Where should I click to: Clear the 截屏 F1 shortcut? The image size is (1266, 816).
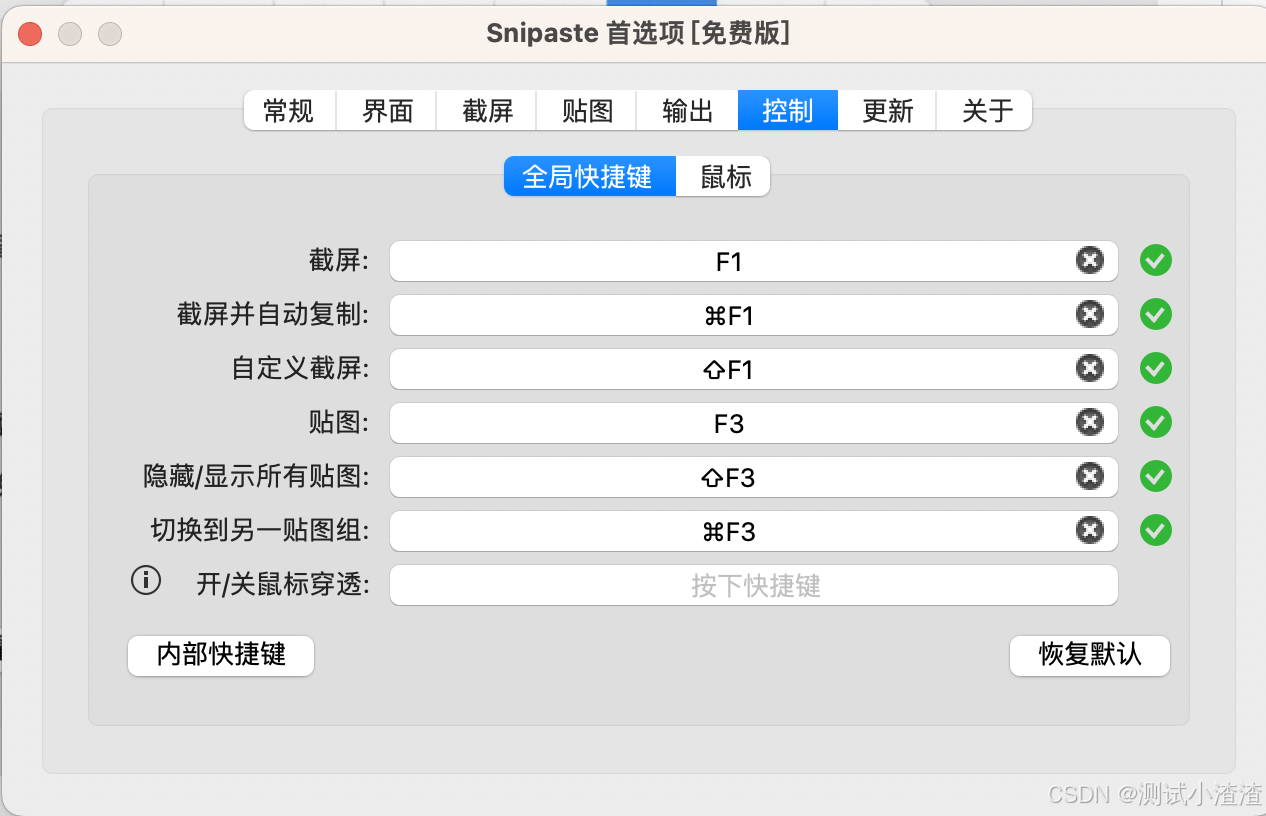(1089, 261)
